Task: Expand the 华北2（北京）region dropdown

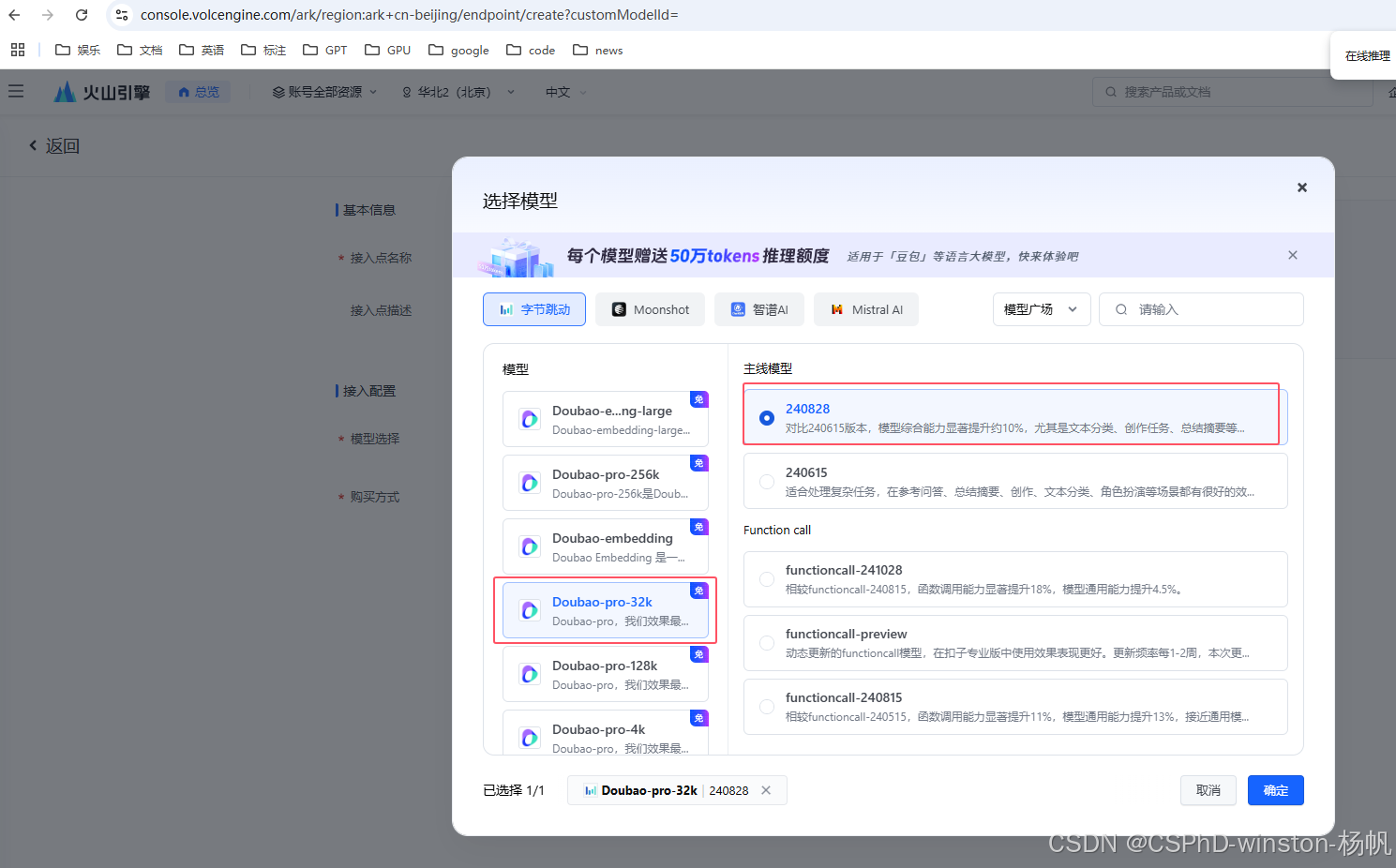Action: 458,92
